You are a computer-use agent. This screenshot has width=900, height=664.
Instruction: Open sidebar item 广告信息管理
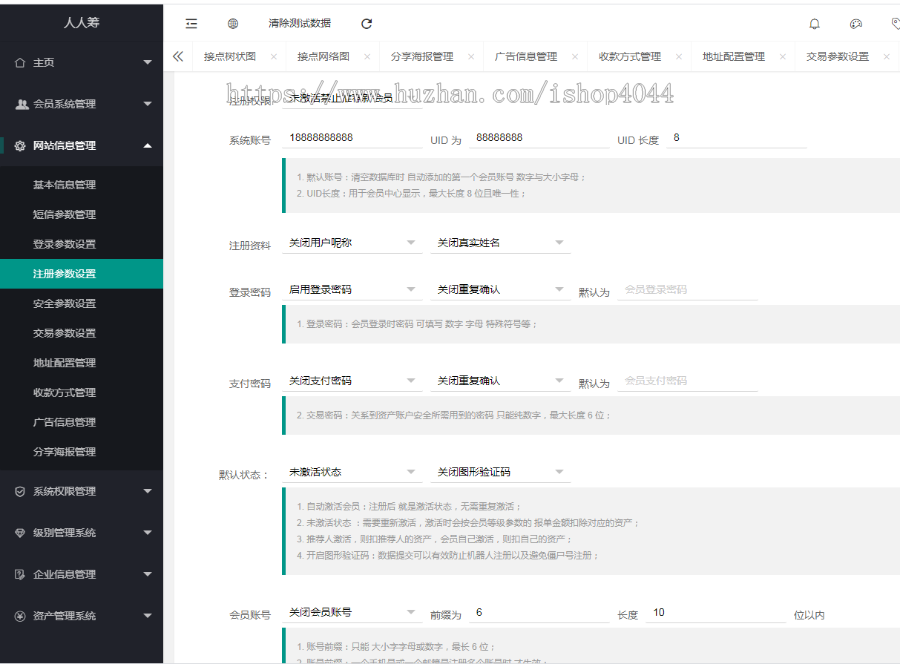tap(82, 422)
